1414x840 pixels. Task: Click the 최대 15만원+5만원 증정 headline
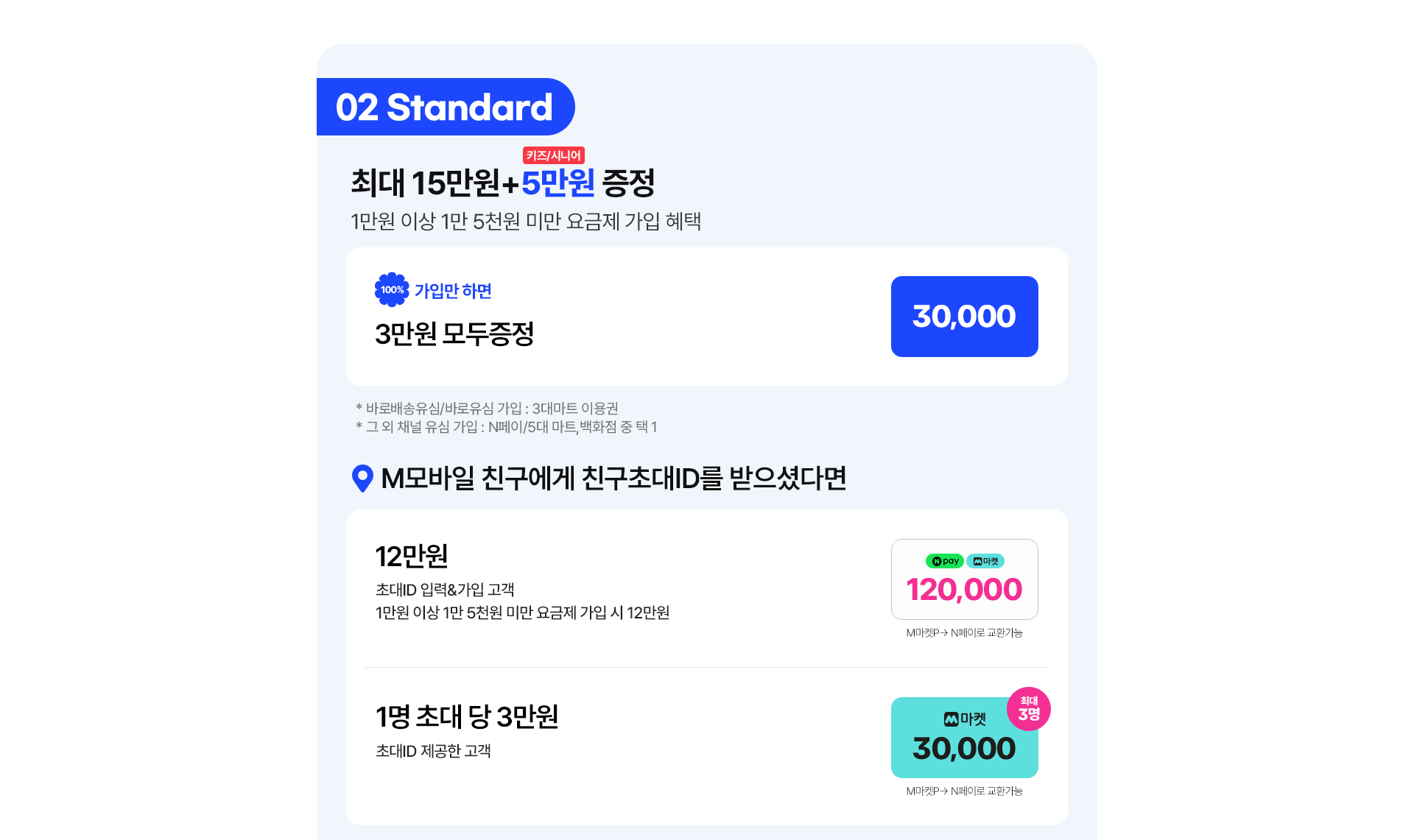502,183
